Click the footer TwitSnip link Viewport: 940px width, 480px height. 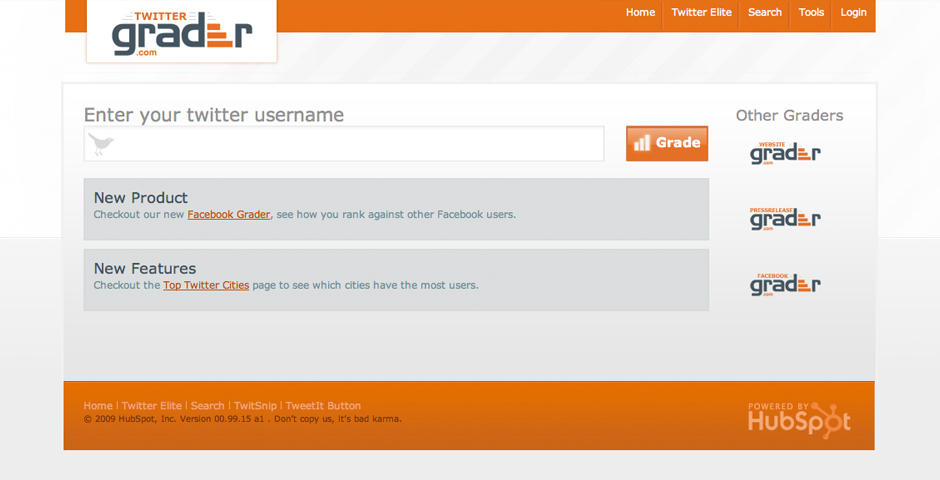pyautogui.click(x=255, y=406)
